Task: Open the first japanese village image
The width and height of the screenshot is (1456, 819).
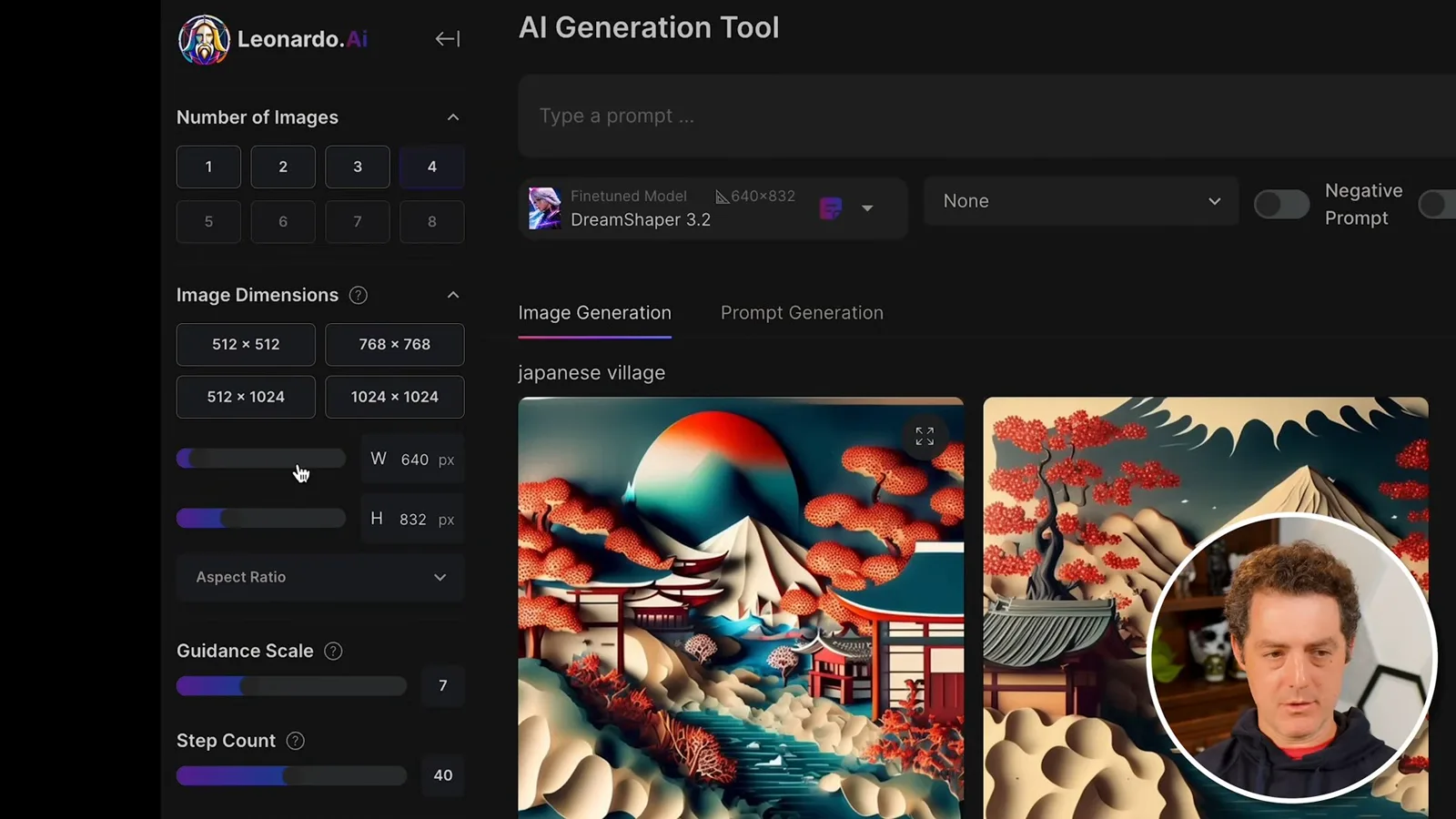Action: click(741, 608)
